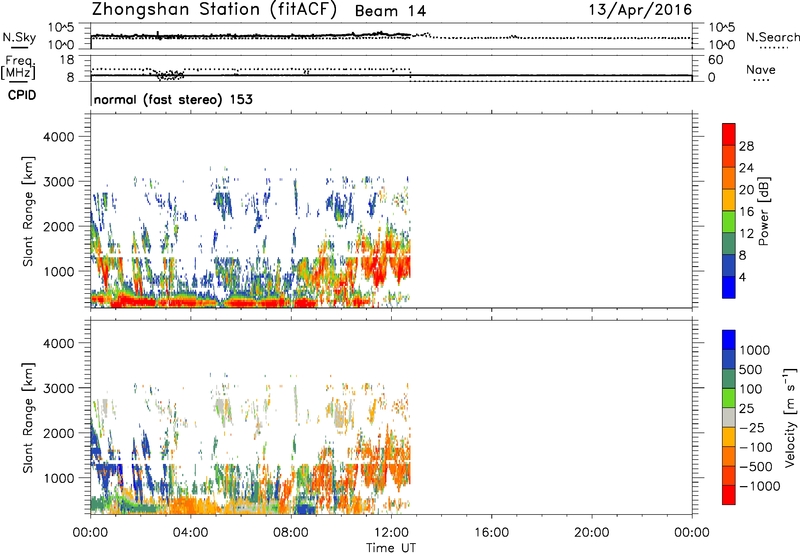Viewport: 800px width, 554px height.
Task: Click the blue positive-velocity patch near 08:30
Action: pyautogui.click(x=305, y=509)
